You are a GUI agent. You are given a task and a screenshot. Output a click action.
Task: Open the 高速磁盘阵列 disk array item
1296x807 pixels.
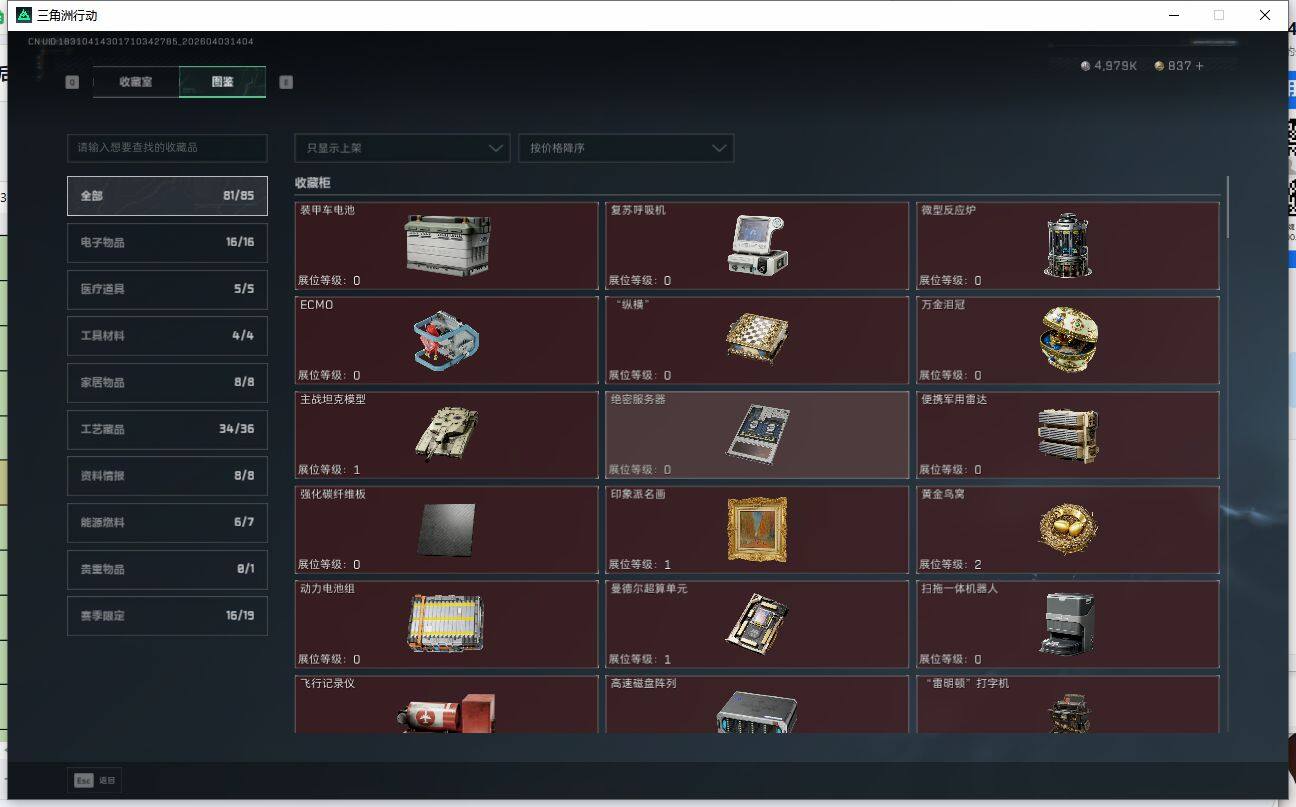point(757,705)
